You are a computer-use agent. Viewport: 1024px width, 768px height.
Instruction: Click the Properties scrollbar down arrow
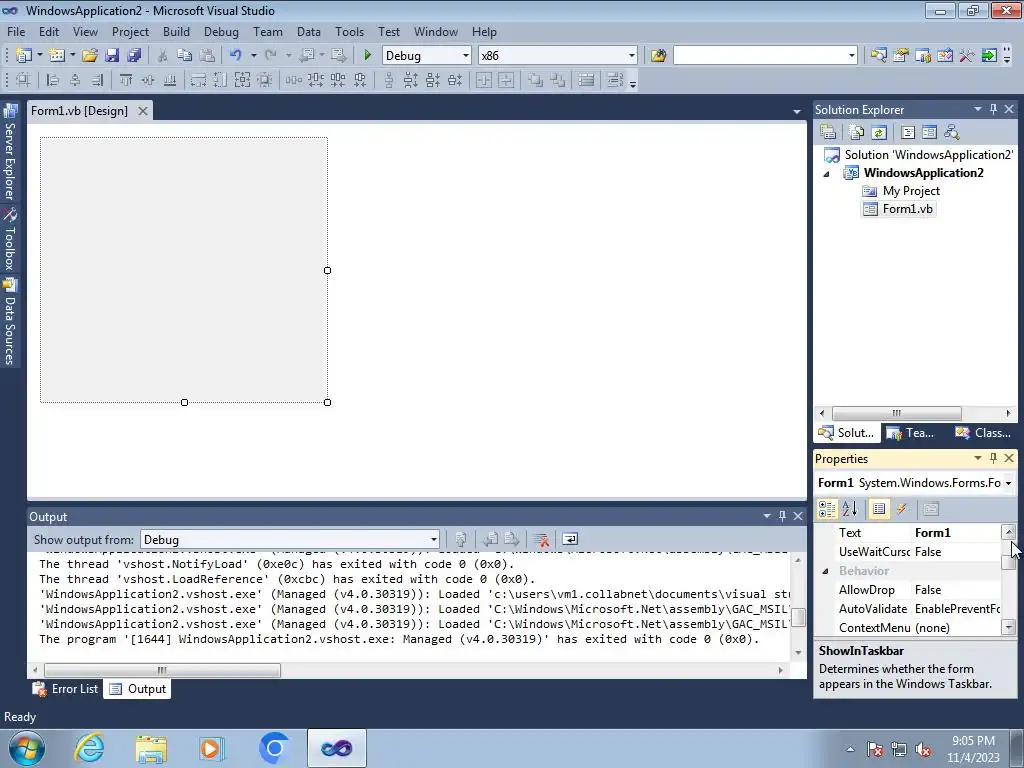1009,628
